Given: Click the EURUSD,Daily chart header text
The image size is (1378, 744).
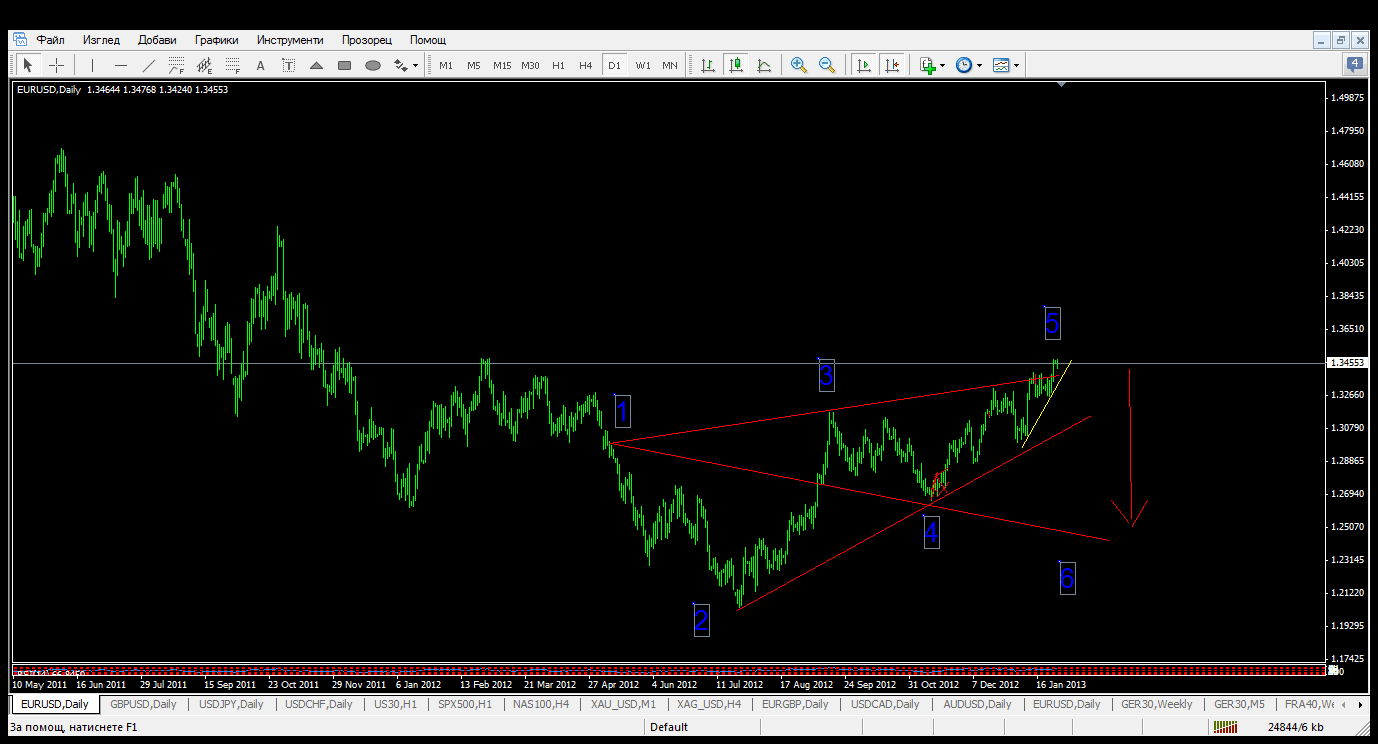Looking at the screenshot, I should click(50, 89).
